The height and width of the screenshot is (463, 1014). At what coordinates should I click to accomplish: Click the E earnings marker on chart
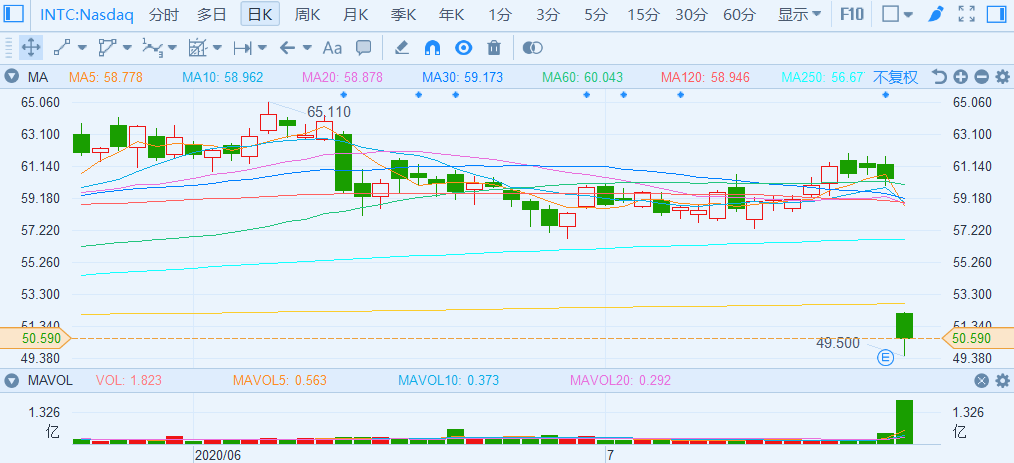click(x=885, y=357)
